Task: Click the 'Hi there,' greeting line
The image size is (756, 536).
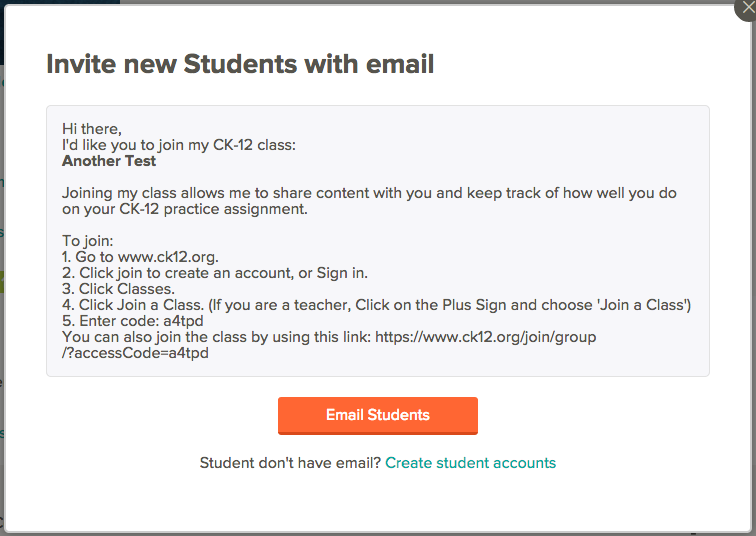Action: point(92,129)
